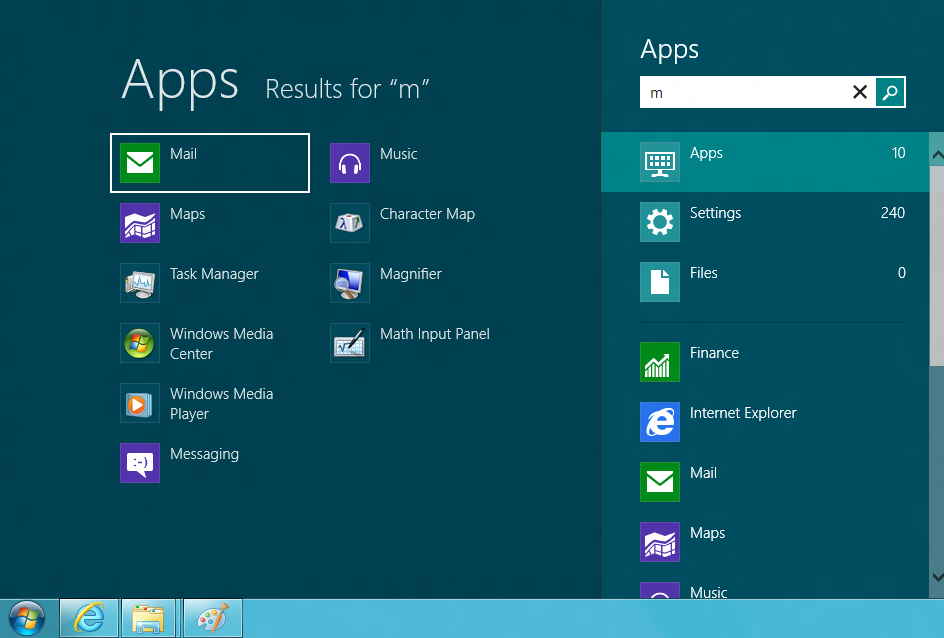The height and width of the screenshot is (638, 944).
Task: Clear the search box with the X
Action: pos(860,92)
